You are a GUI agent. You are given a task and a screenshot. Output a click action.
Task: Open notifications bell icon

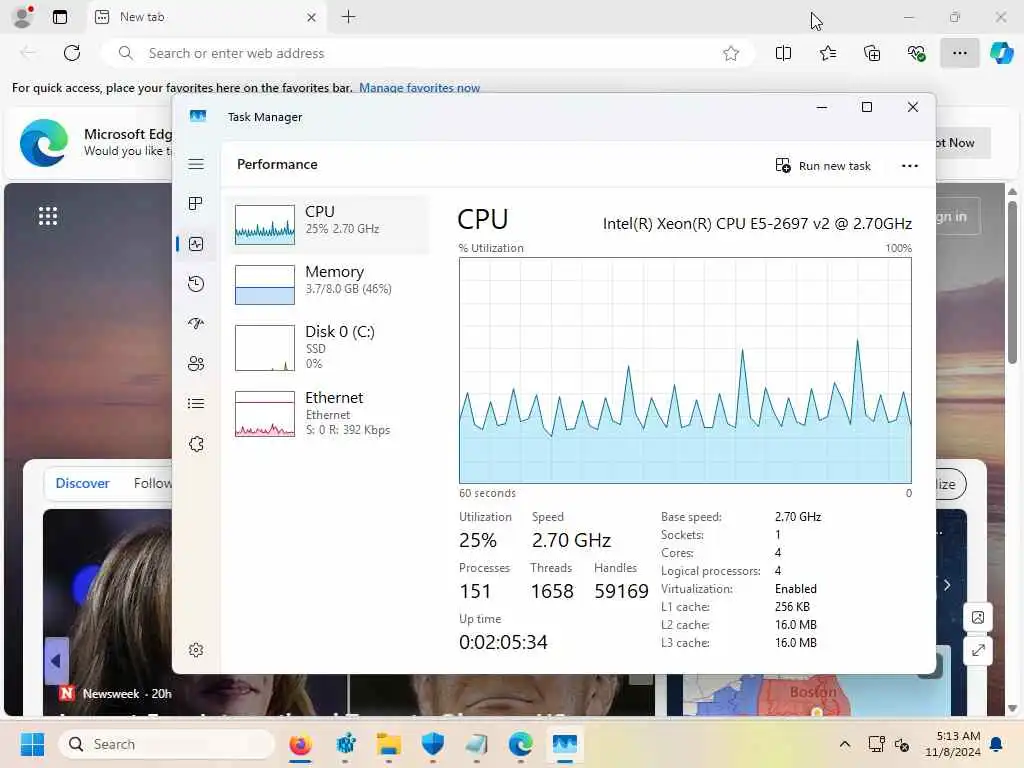[997, 744]
